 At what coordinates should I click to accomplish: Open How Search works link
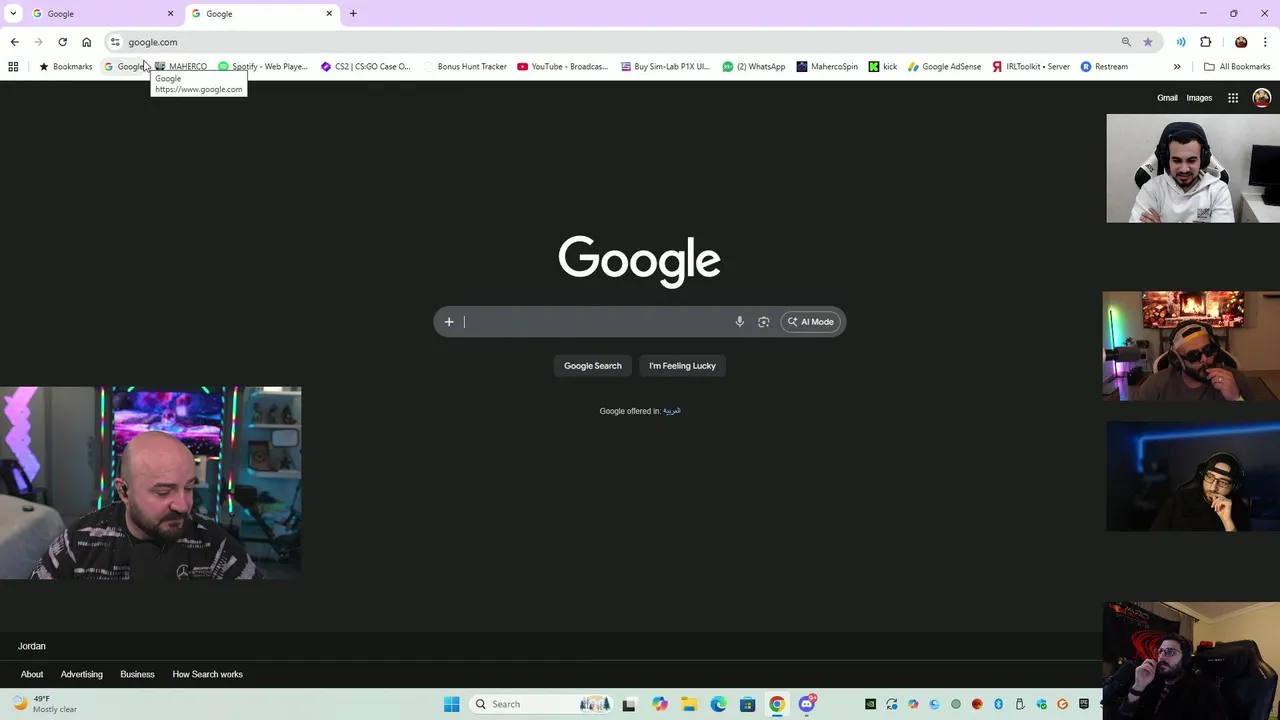(208, 674)
